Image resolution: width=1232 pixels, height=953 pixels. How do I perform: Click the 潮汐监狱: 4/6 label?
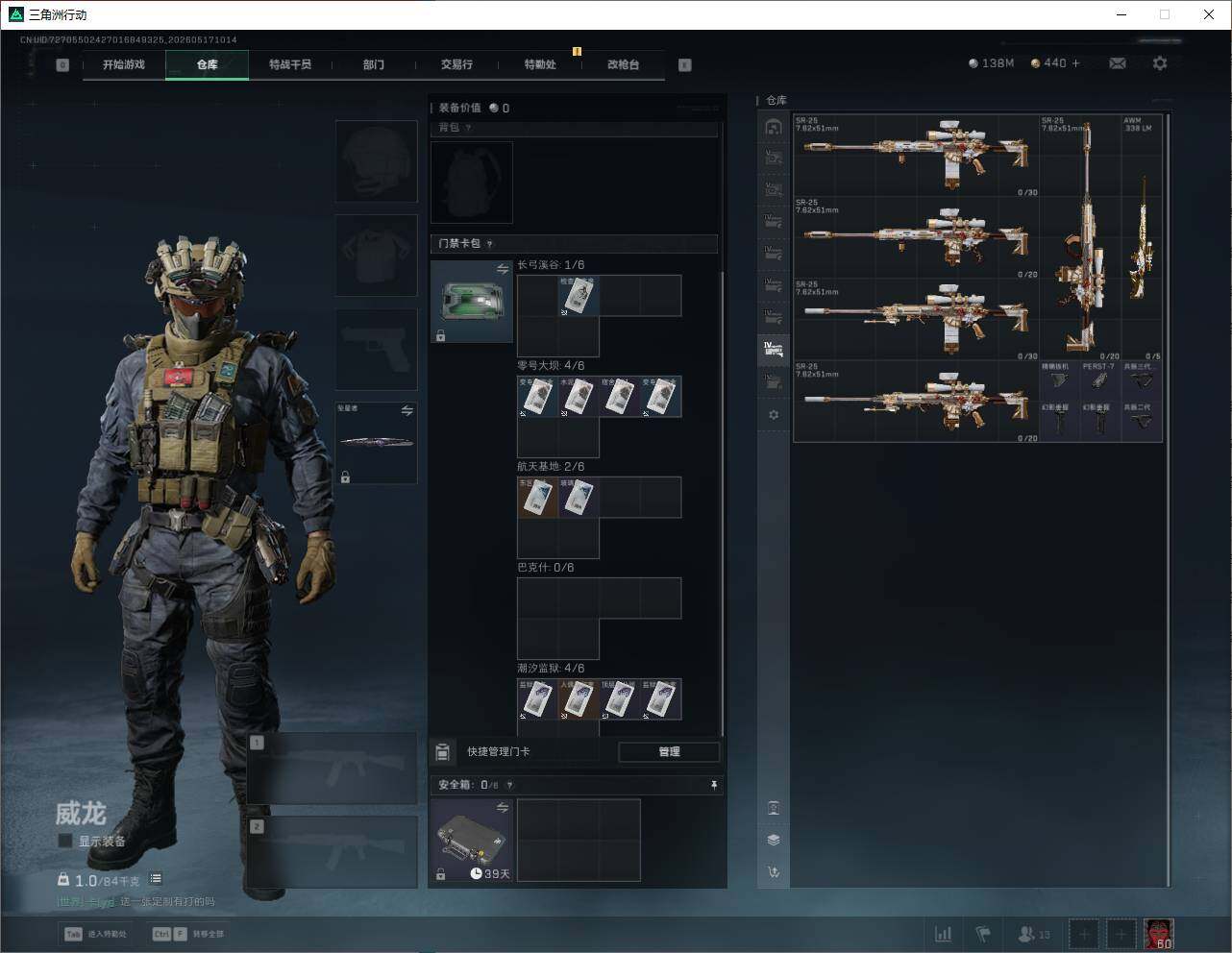[x=551, y=669]
